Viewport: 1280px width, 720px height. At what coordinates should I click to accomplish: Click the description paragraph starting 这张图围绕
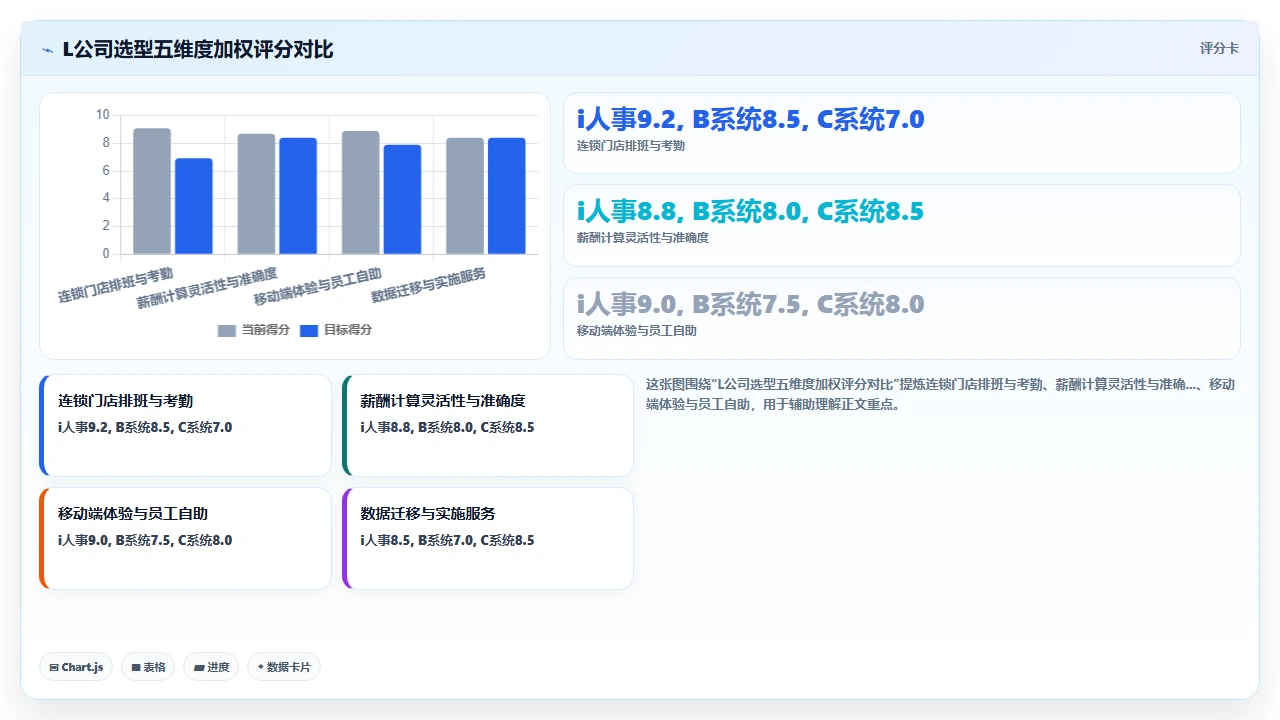coord(941,395)
